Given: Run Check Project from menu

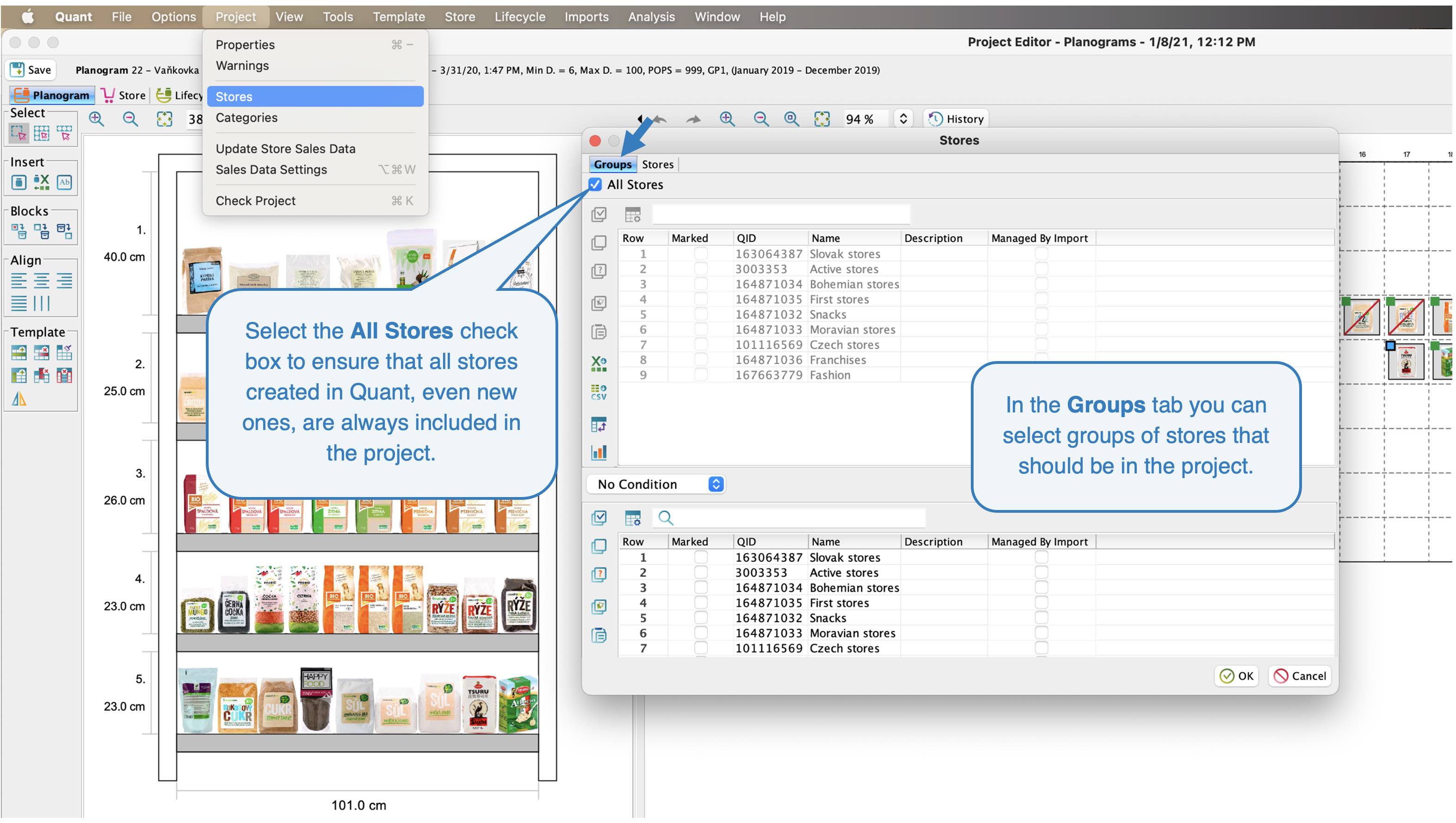Looking at the screenshot, I should pyautogui.click(x=315, y=201).
